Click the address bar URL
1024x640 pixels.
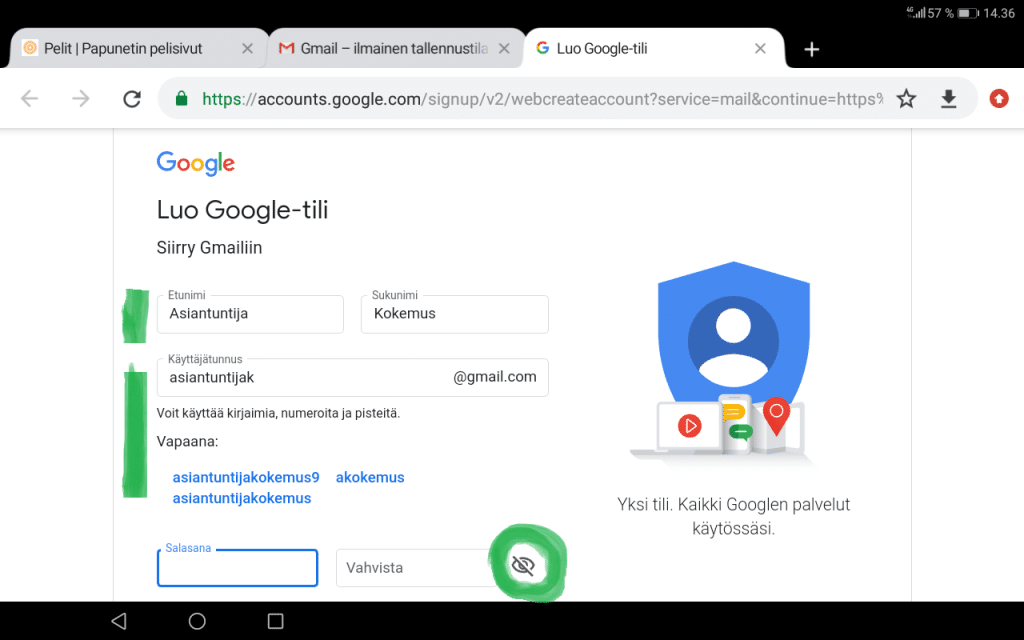(542, 99)
